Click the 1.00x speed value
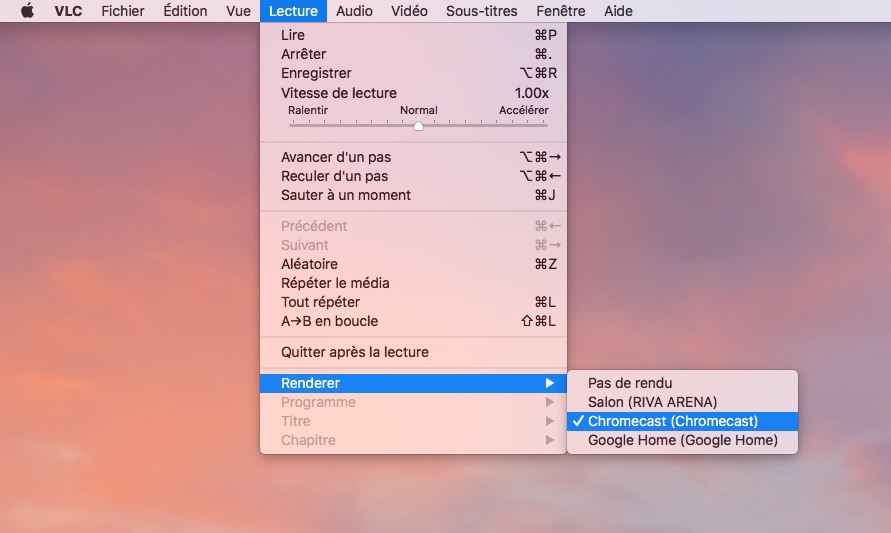The width and height of the screenshot is (891, 533). 531,93
